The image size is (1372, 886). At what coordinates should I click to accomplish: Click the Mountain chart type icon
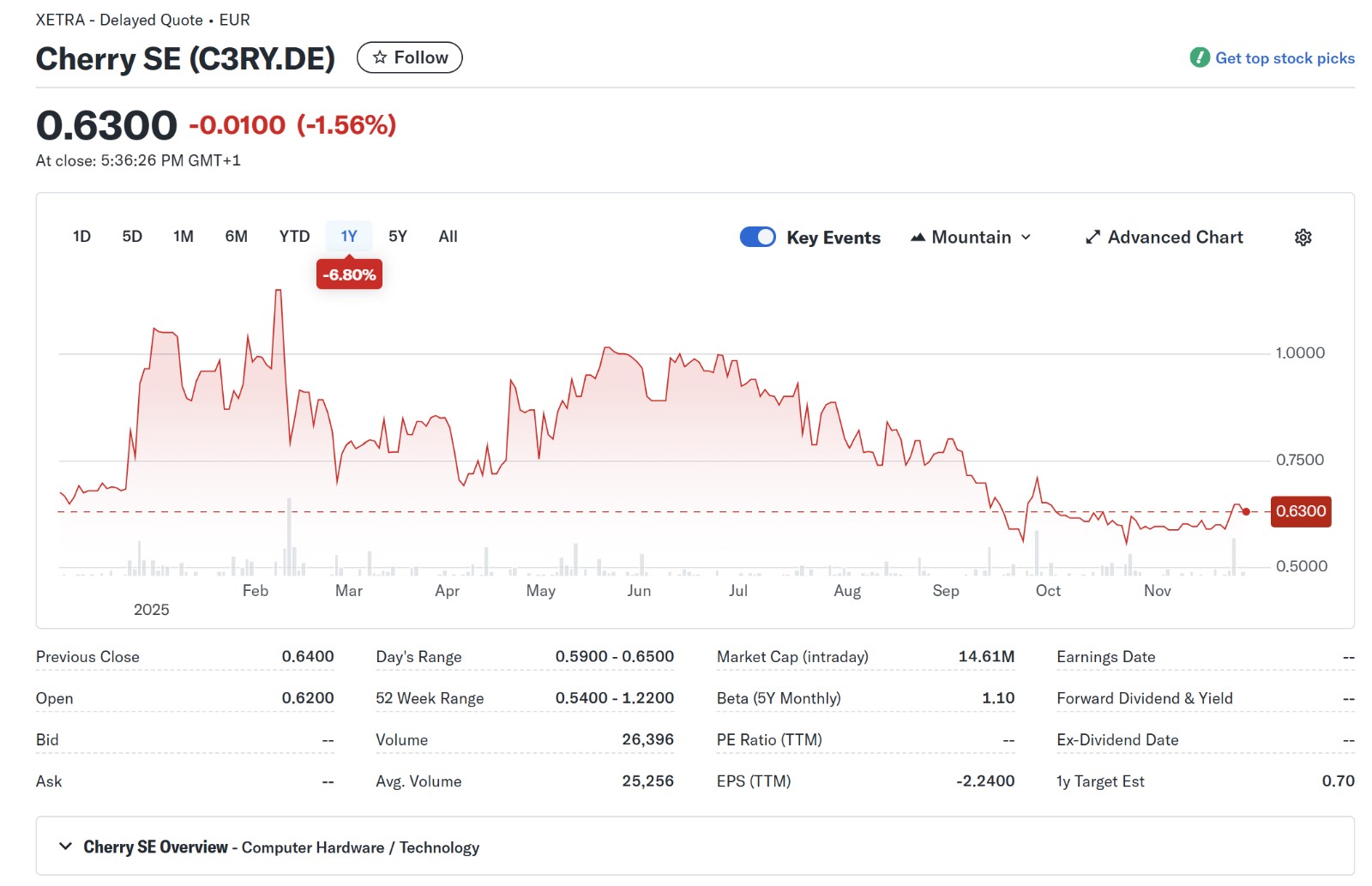click(x=918, y=238)
